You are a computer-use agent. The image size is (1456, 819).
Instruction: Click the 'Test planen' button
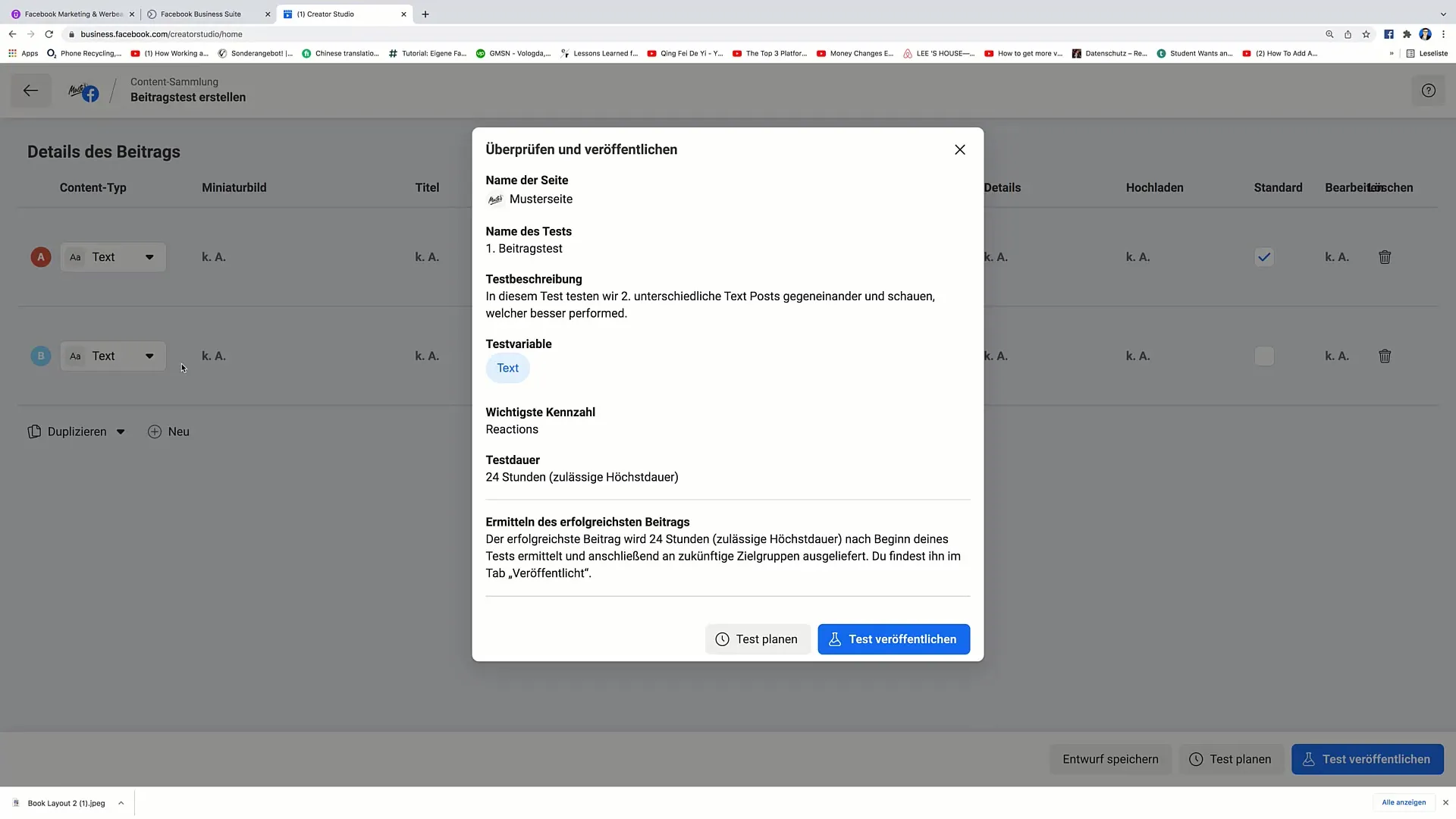pos(756,639)
